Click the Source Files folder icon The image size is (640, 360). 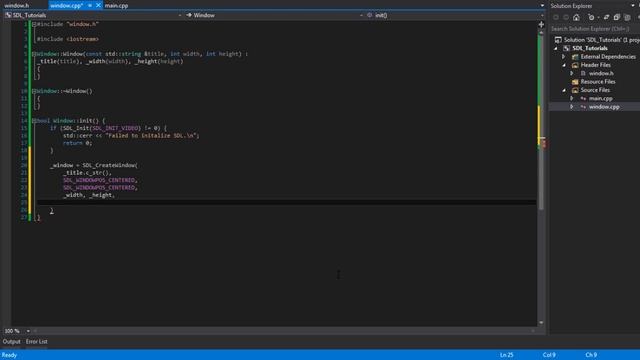(575, 90)
